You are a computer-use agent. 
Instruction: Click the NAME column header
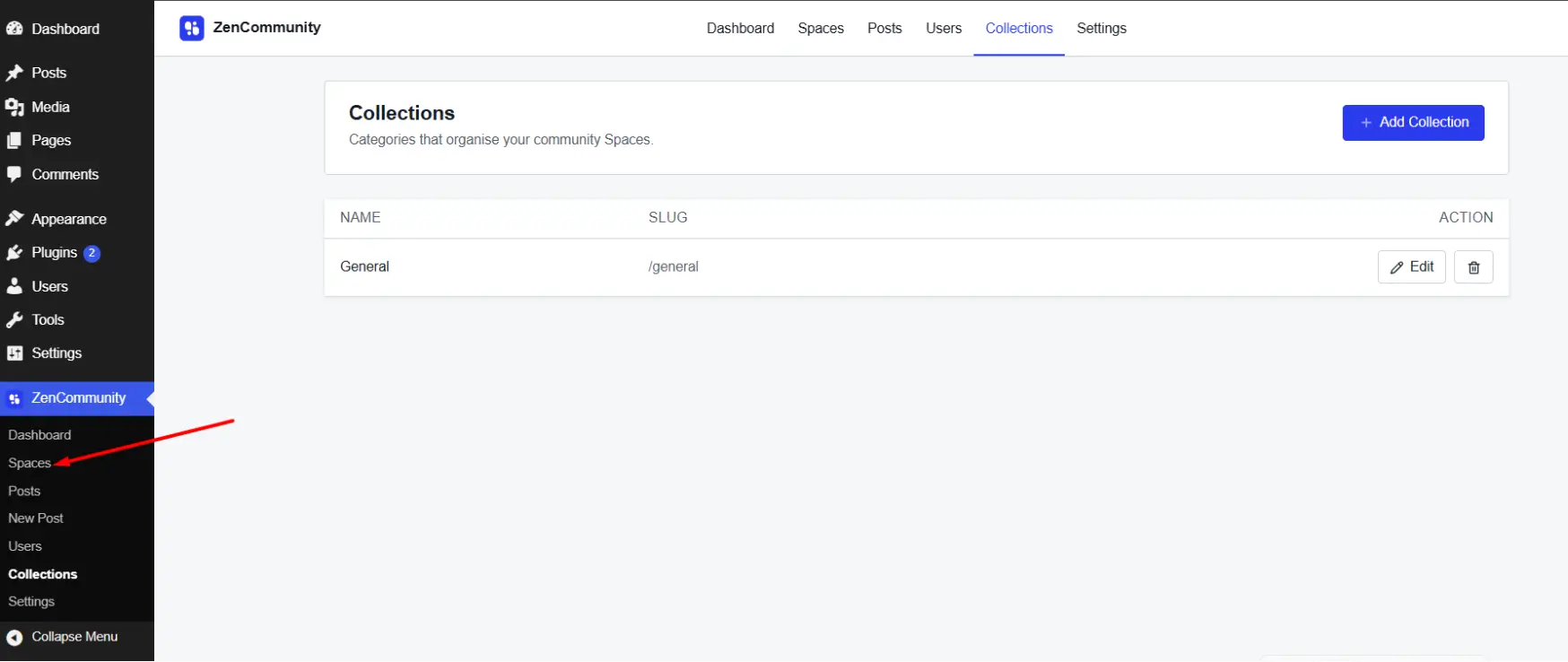click(361, 217)
